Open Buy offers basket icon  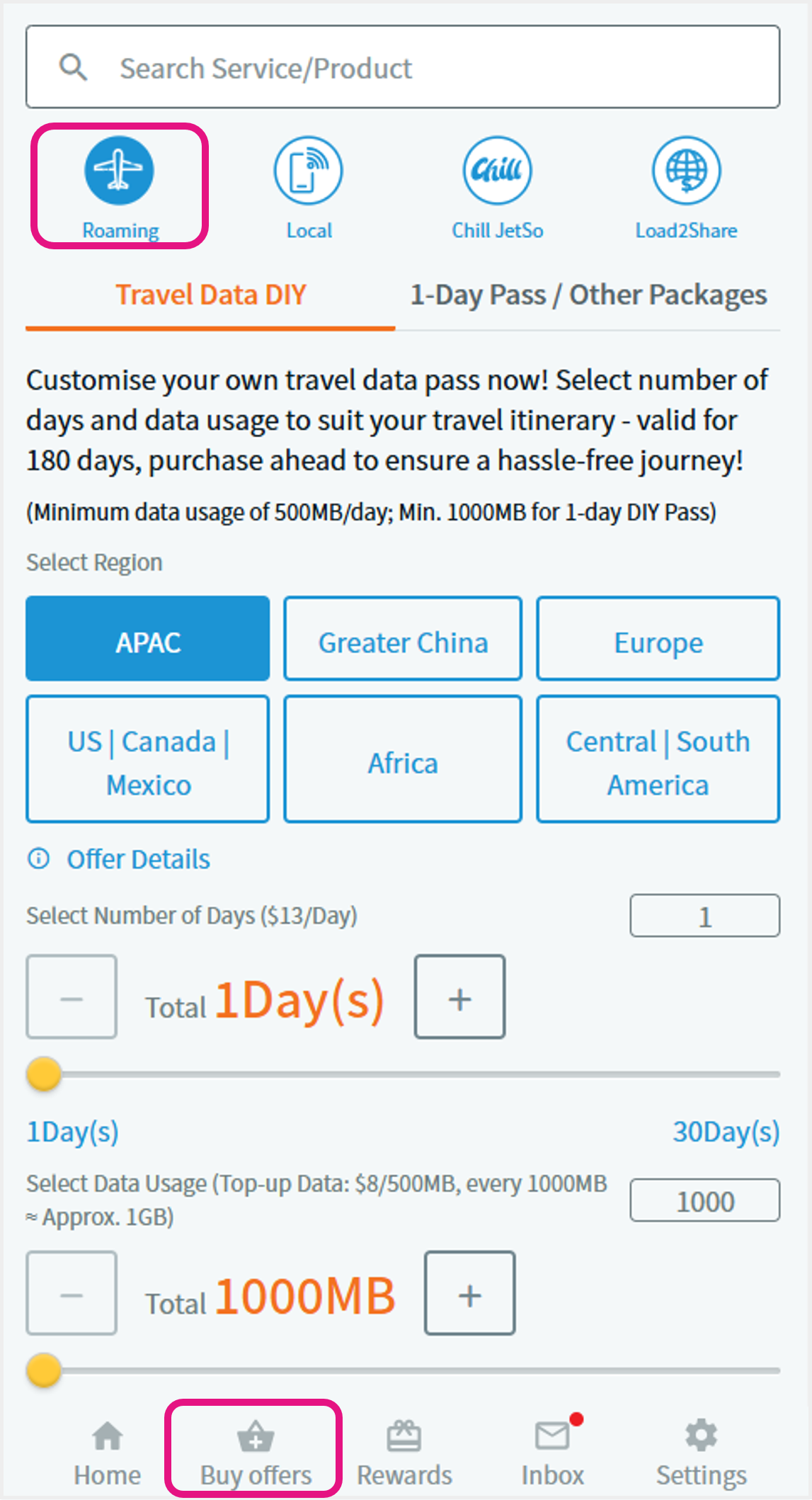(256, 1437)
